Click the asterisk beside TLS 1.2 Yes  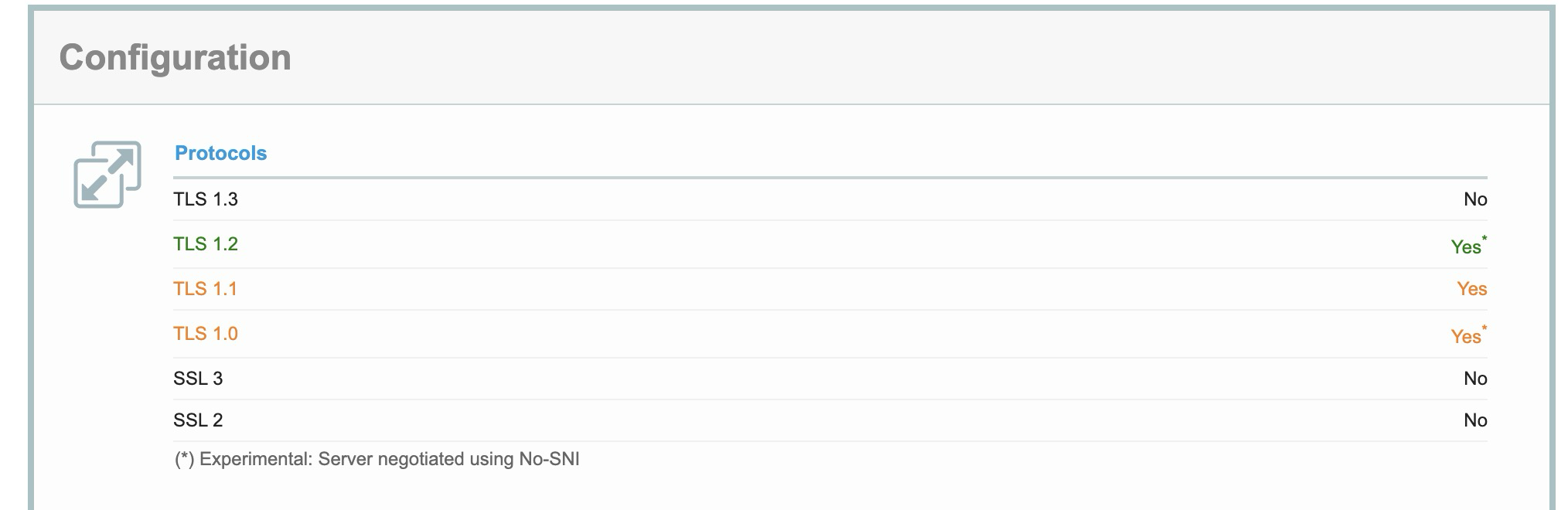(x=1484, y=239)
